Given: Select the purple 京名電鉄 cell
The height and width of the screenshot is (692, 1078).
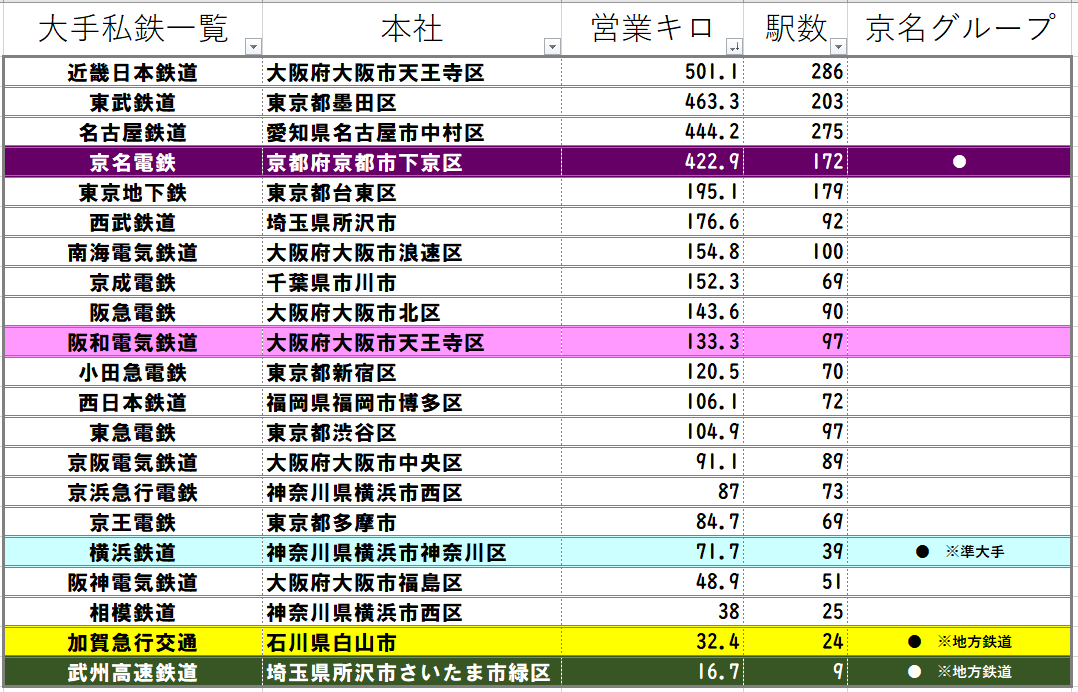Looking at the screenshot, I should tap(133, 162).
